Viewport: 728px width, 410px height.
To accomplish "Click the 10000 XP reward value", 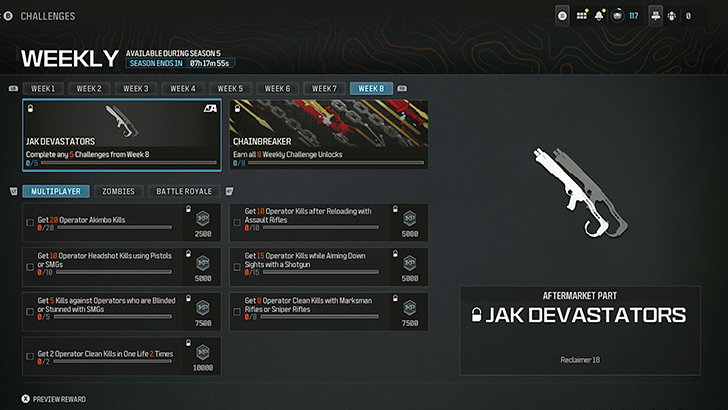I will (203, 368).
